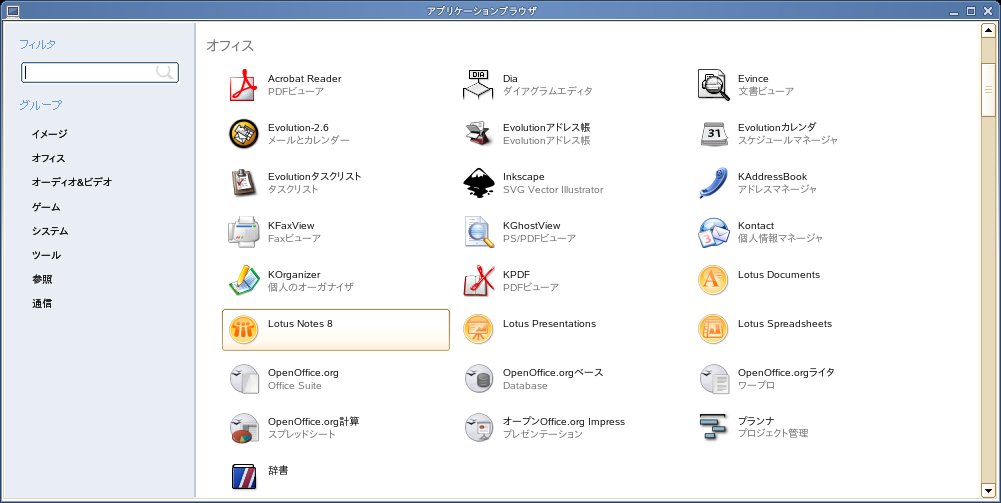Click the プレゼンテーション description
The width and height of the screenshot is (1001, 503).
[543, 434]
